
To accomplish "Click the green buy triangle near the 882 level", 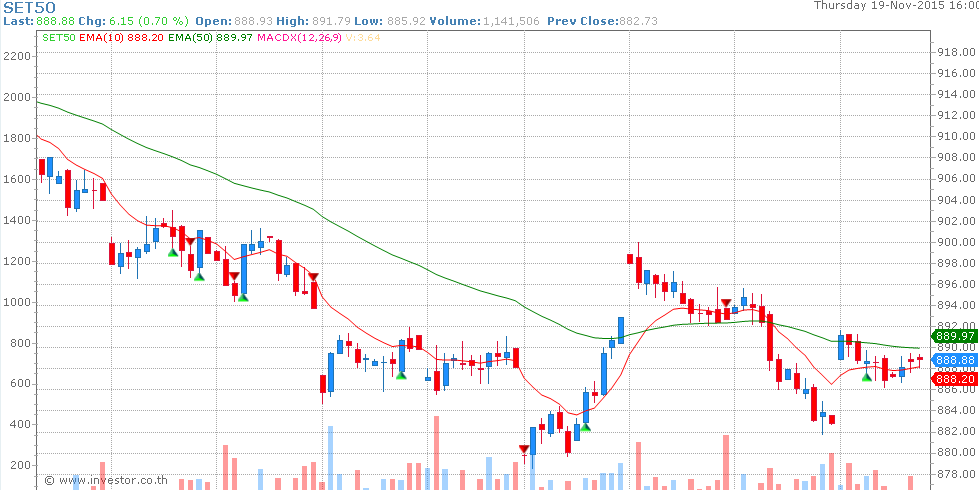I will [x=585, y=427].
